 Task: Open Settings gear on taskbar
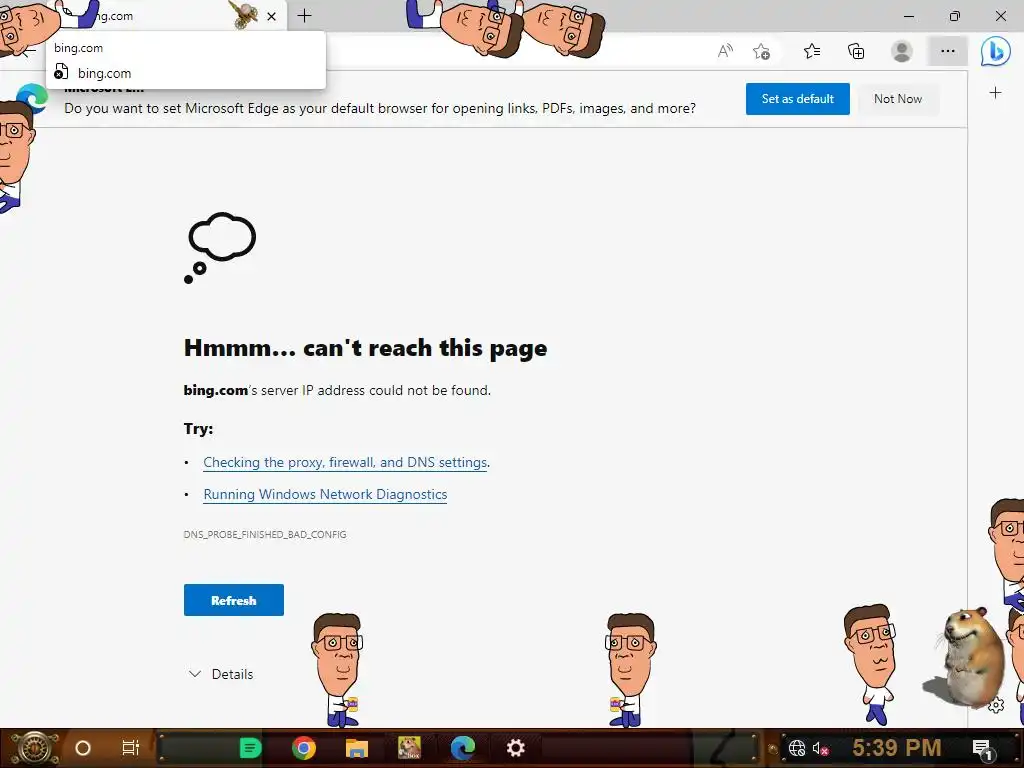click(x=516, y=748)
